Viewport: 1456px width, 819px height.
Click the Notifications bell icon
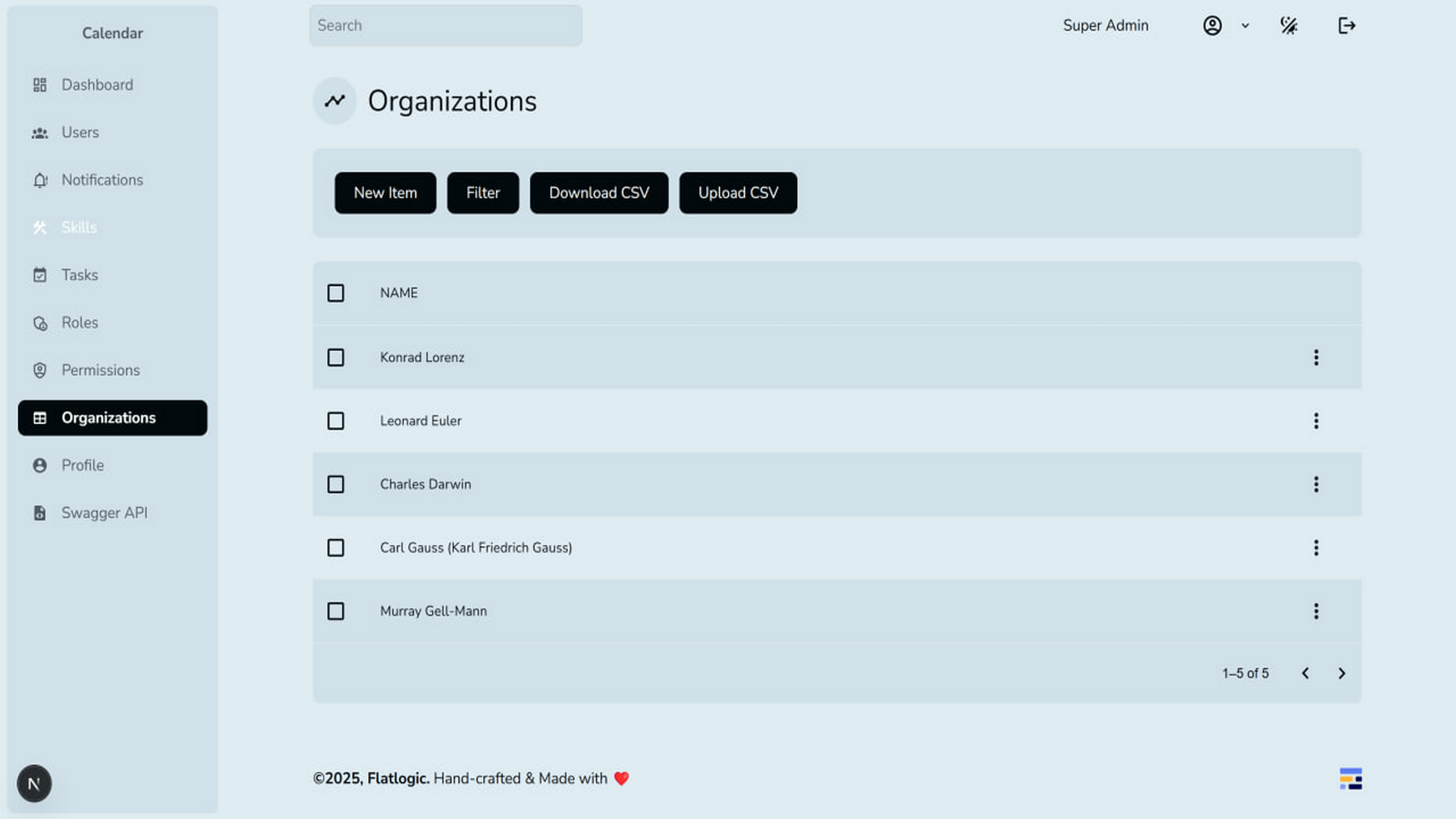[x=40, y=180]
